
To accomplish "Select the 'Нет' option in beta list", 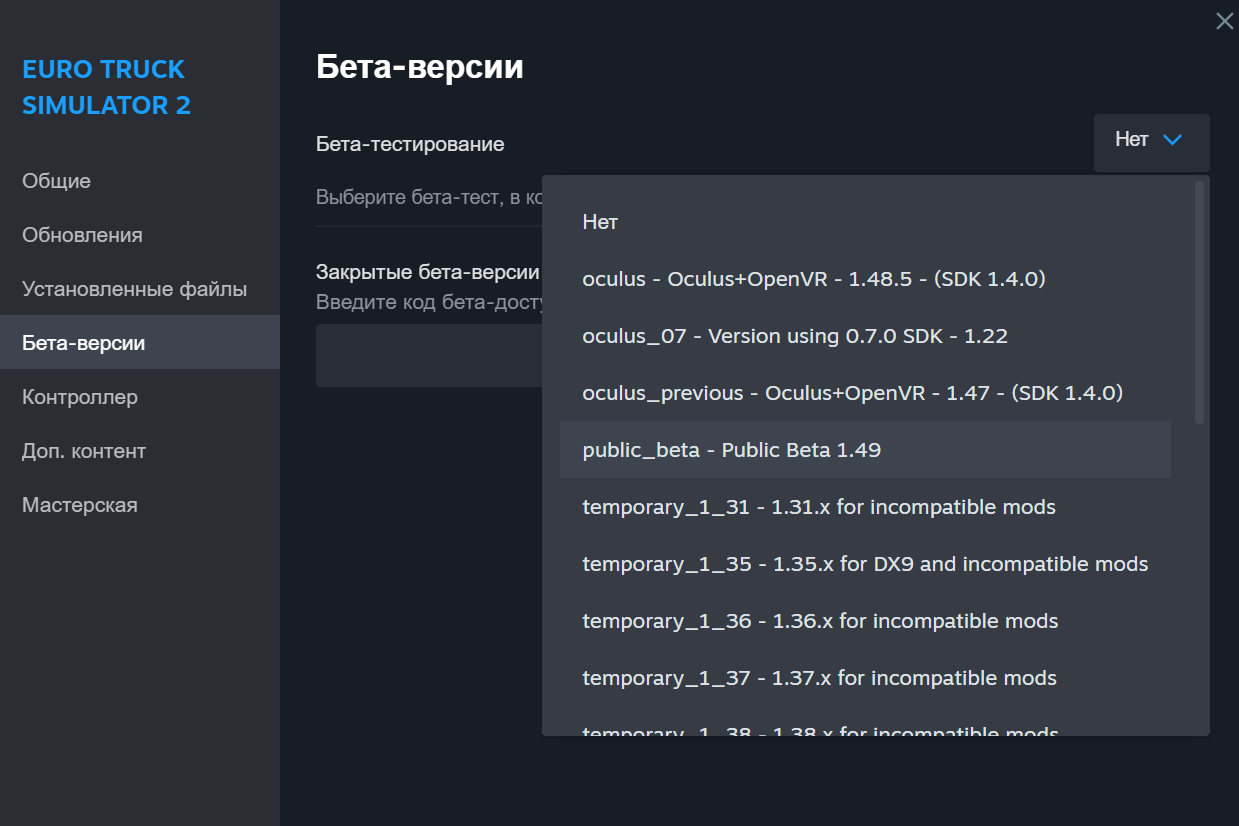I will point(600,222).
